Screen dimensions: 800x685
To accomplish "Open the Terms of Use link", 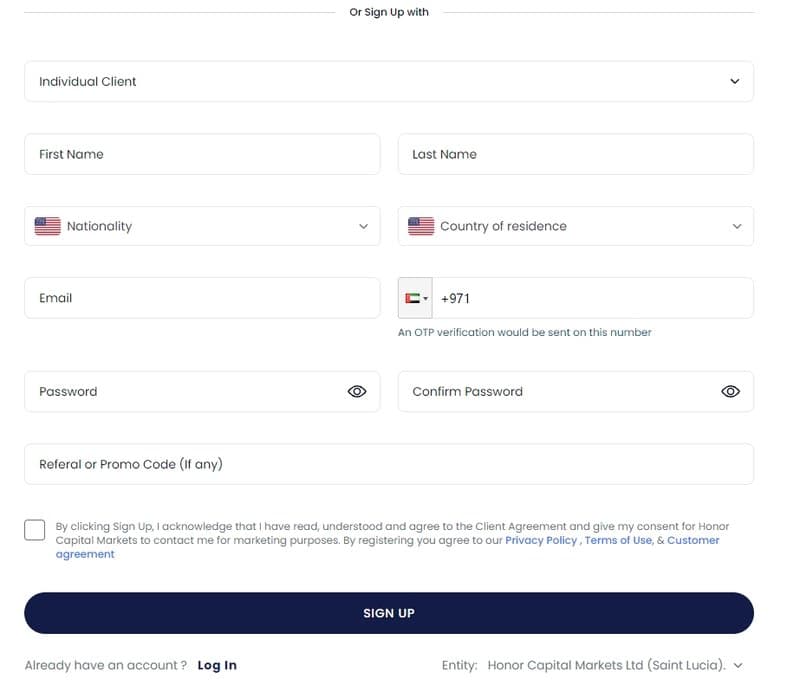I will tap(618, 540).
